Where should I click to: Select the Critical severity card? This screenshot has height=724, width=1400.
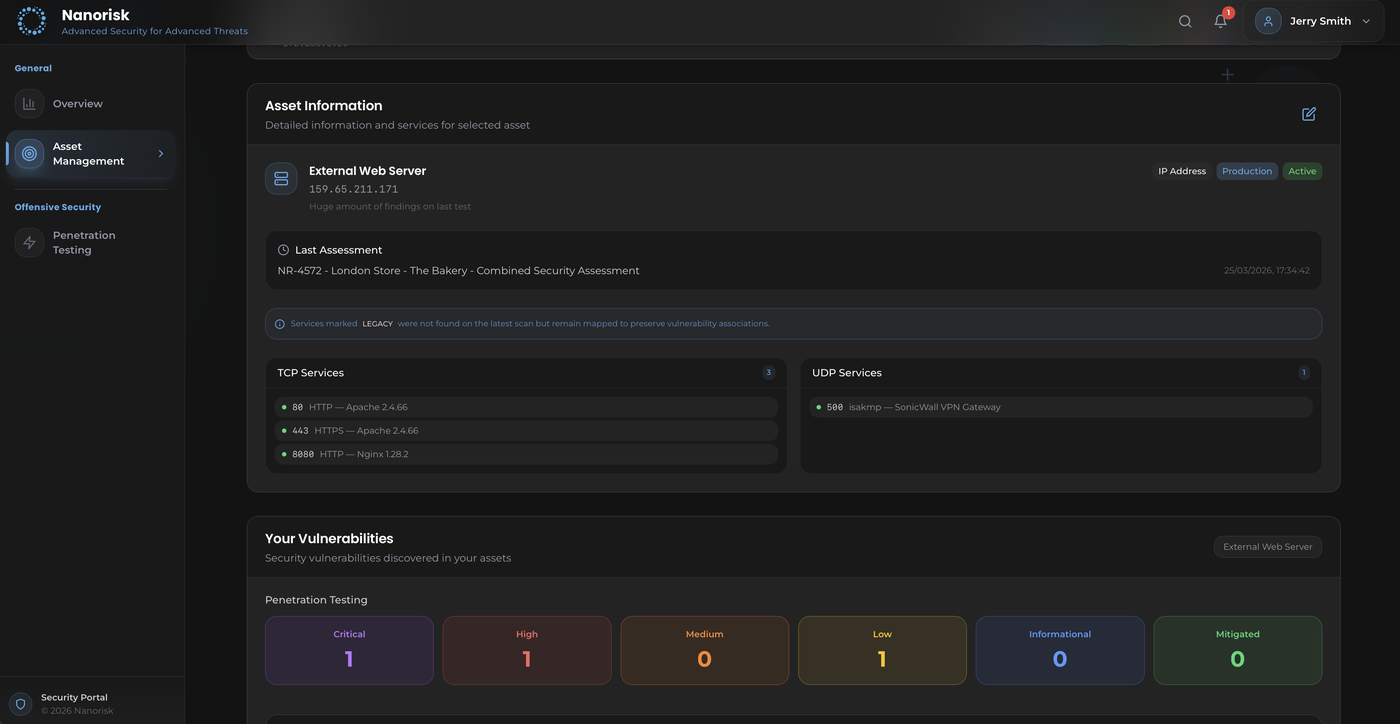pyautogui.click(x=348, y=650)
